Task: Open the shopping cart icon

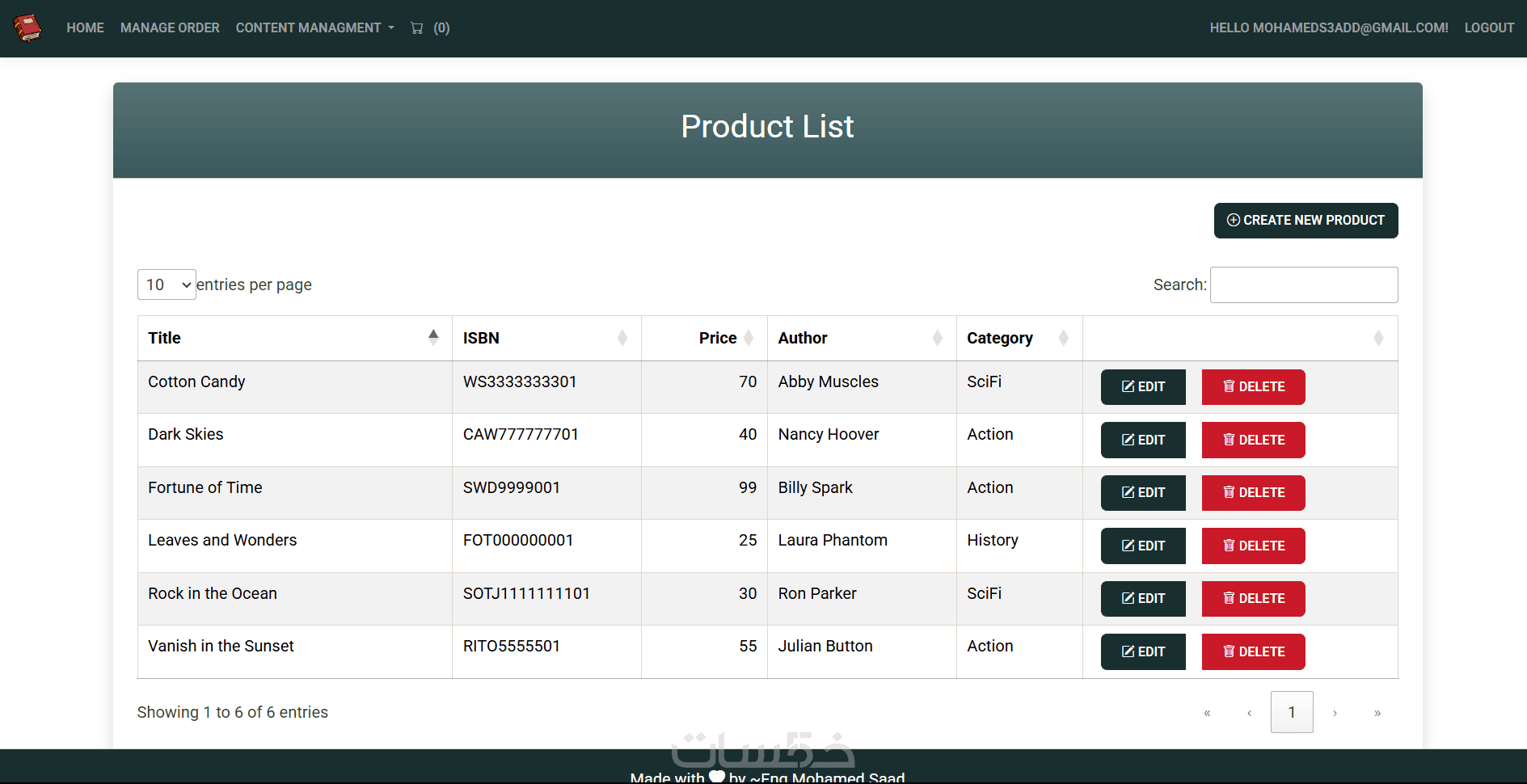Action: [417, 28]
